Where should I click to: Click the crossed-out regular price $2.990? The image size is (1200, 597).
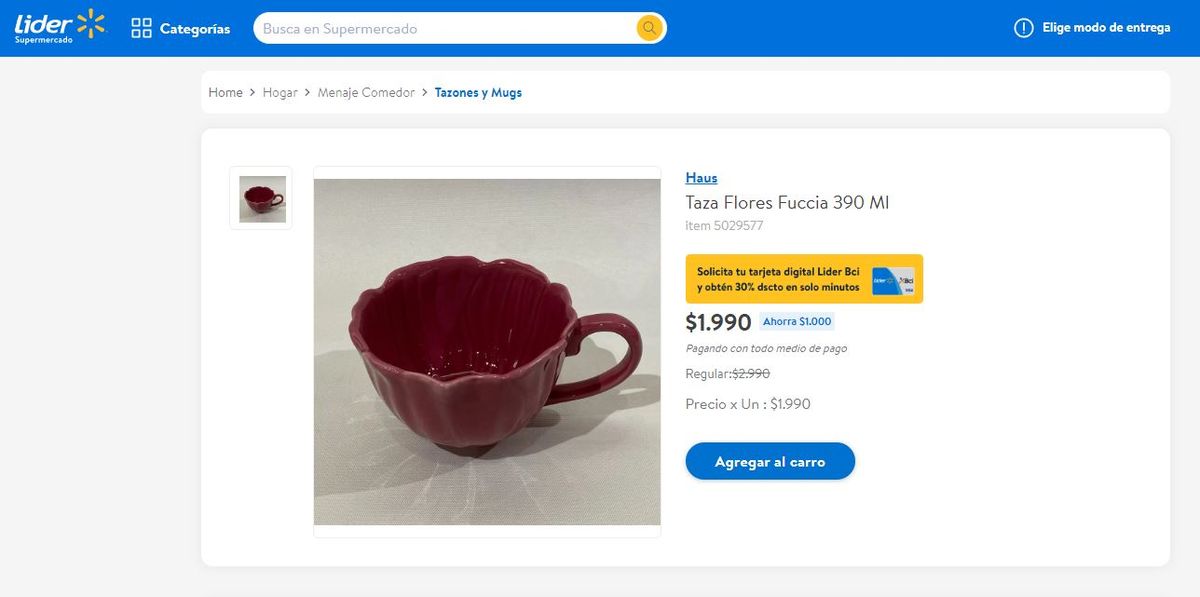[750, 373]
